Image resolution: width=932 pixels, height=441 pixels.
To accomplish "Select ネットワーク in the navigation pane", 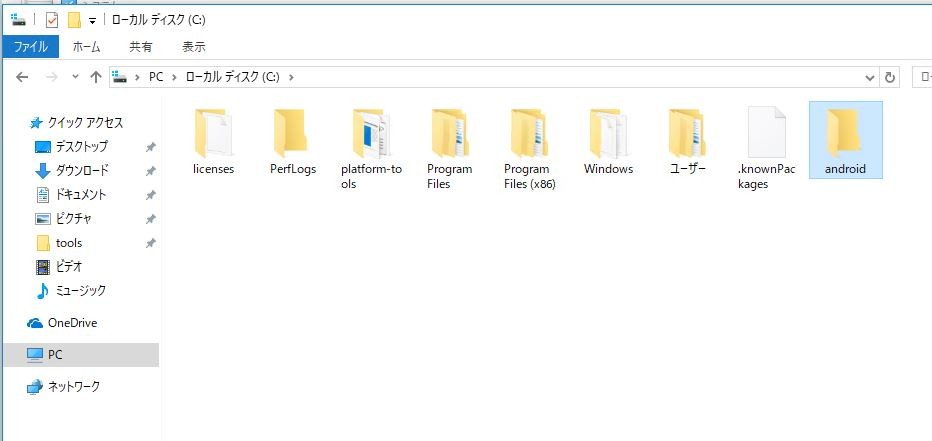I will coord(63,387).
